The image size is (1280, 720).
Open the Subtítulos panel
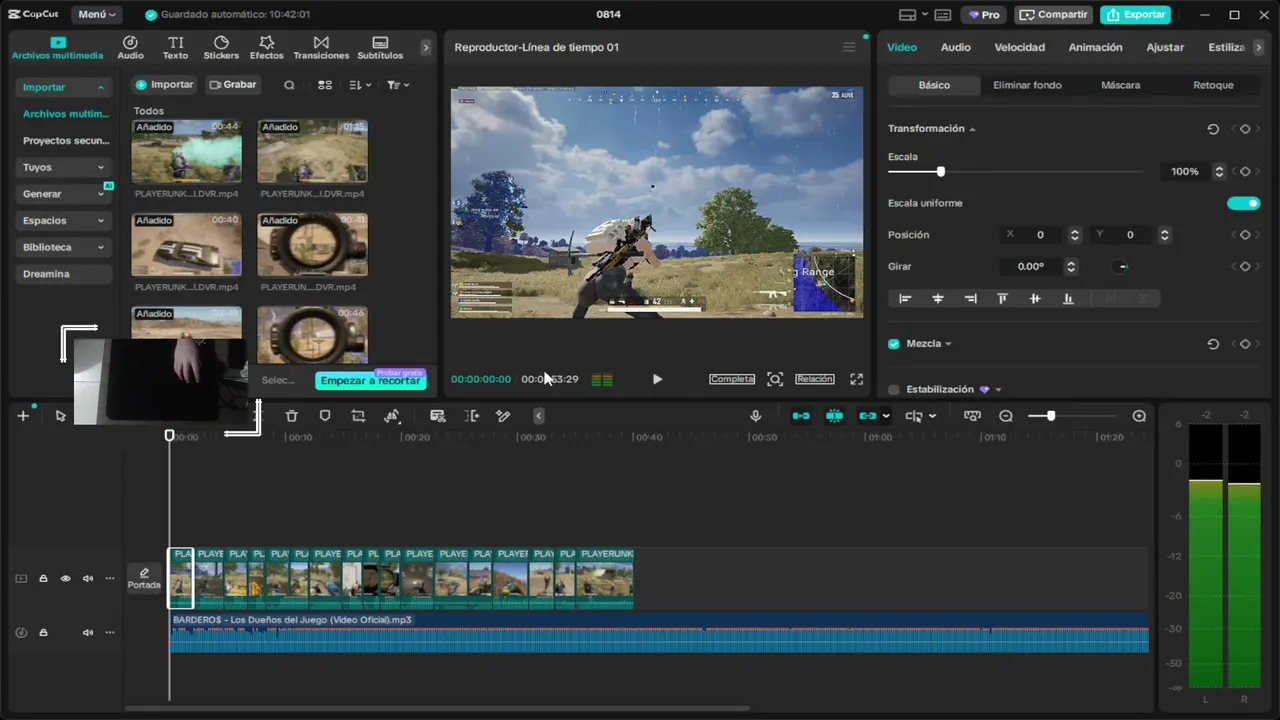tap(380, 47)
